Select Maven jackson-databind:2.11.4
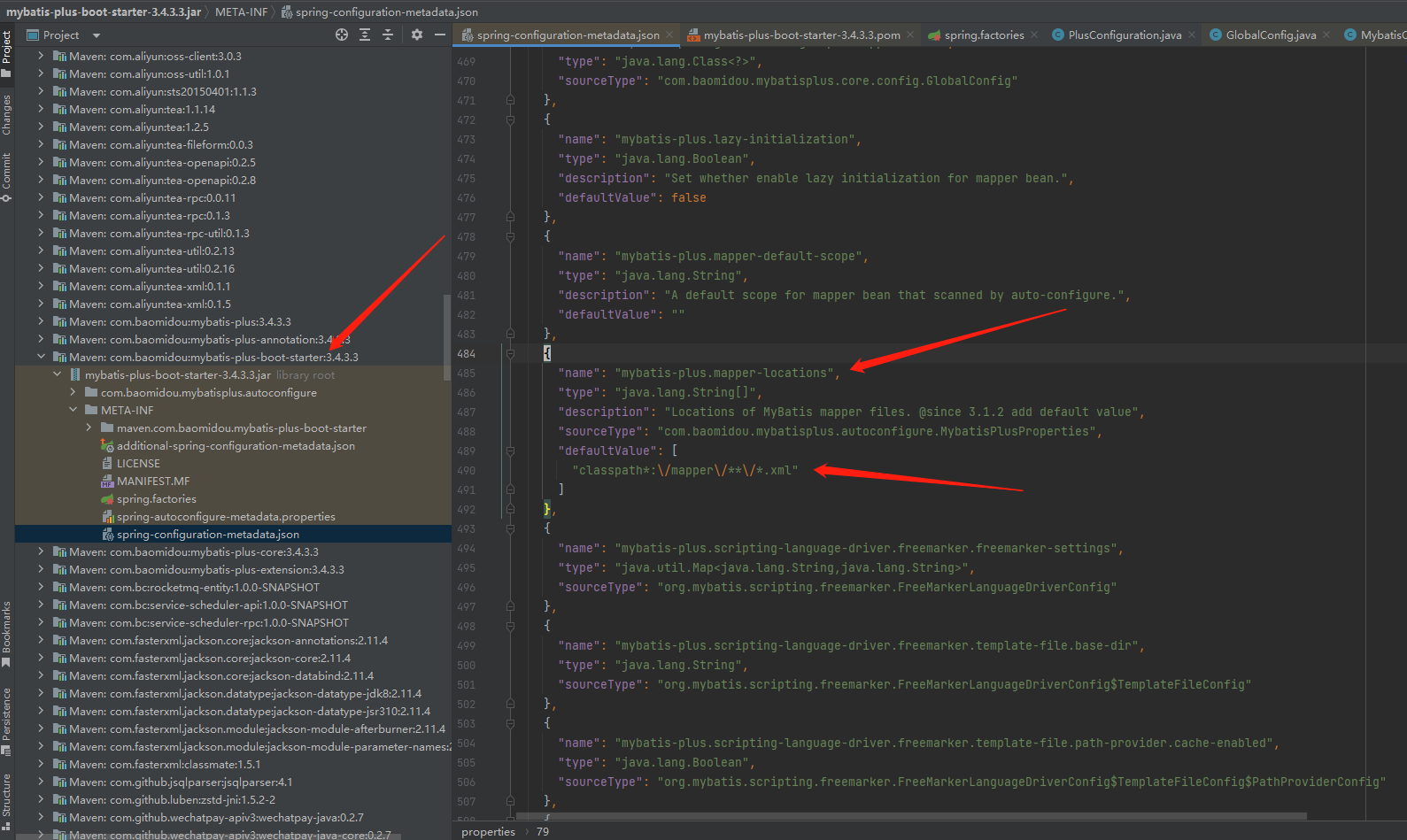The width and height of the screenshot is (1407, 840). [221, 675]
